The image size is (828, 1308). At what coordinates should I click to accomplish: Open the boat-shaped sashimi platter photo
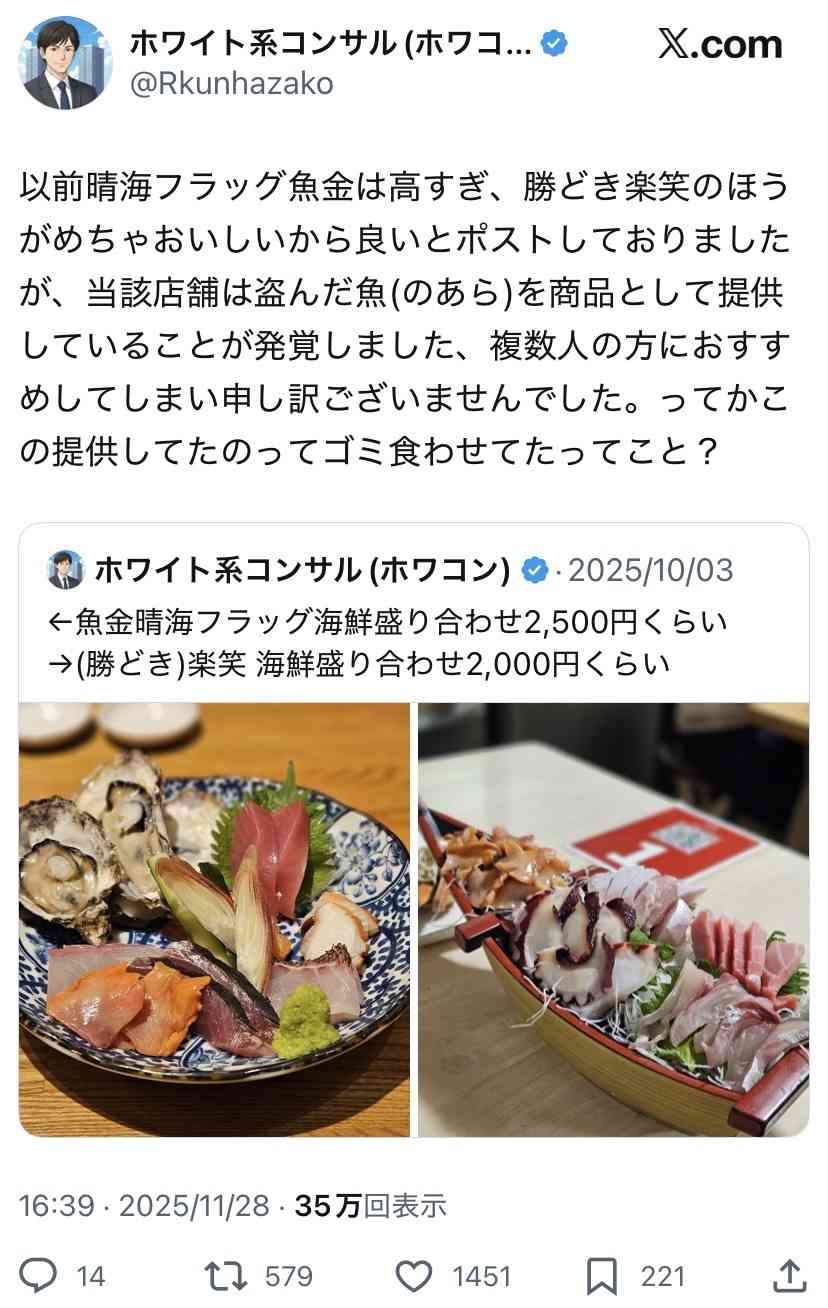pos(613,919)
